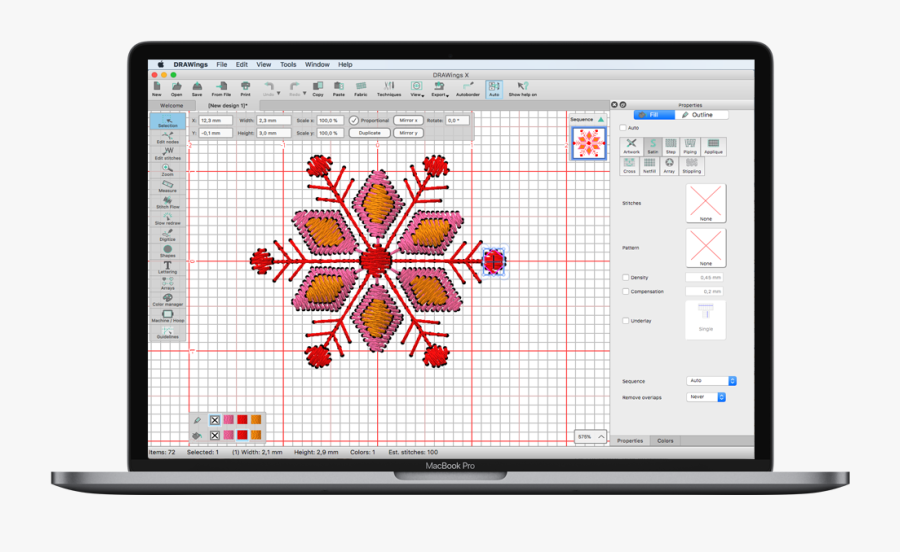Open the Sequence Auto dropdown
Screen dimensions: 900x552
[x=711, y=381]
